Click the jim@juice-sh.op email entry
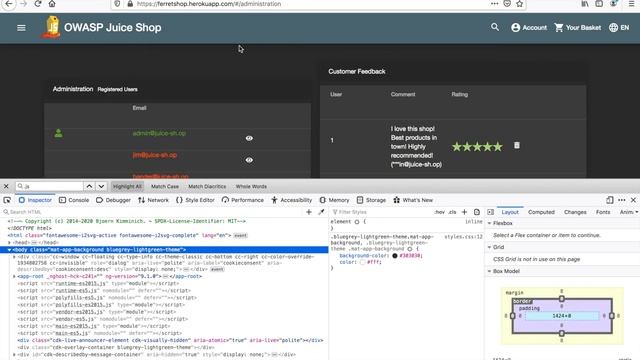This screenshot has height=360, width=640. (x=155, y=155)
